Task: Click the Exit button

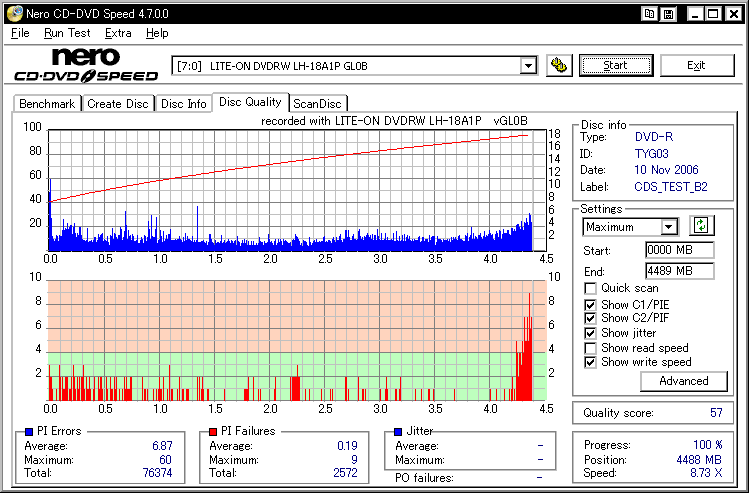Action: point(696,65)
